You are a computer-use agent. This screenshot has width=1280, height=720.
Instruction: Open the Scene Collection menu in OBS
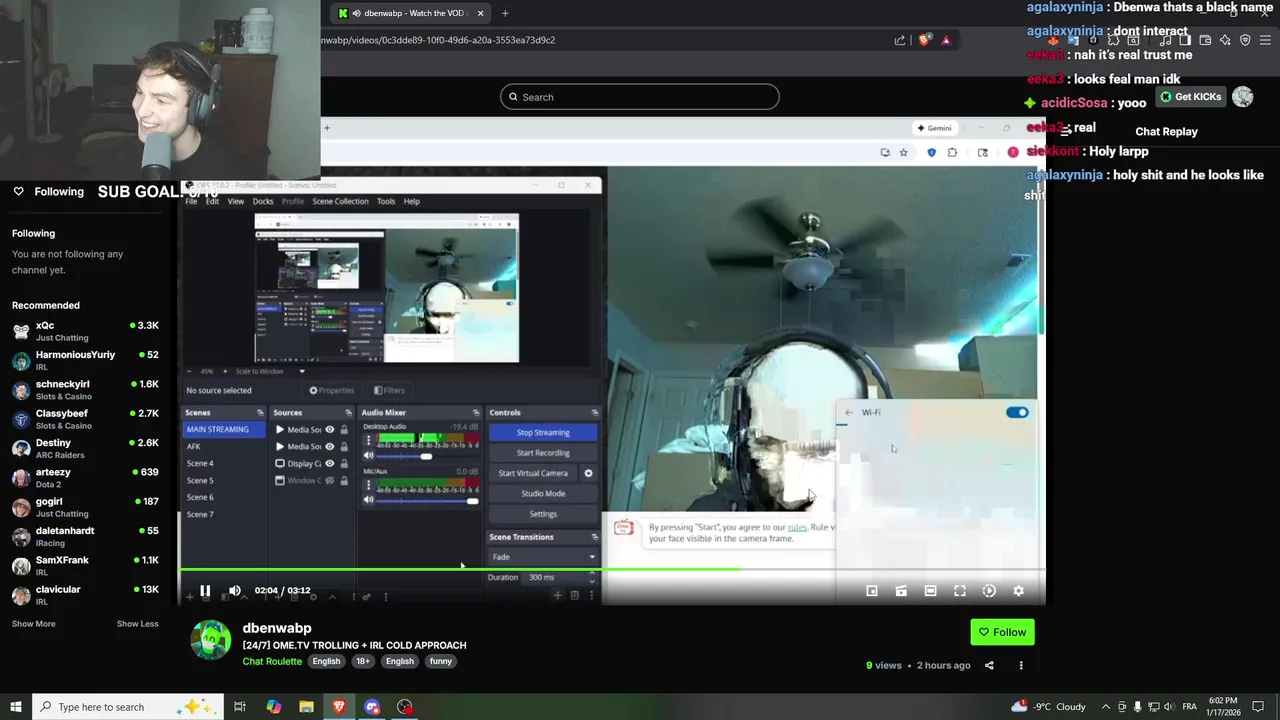point(340,201)
